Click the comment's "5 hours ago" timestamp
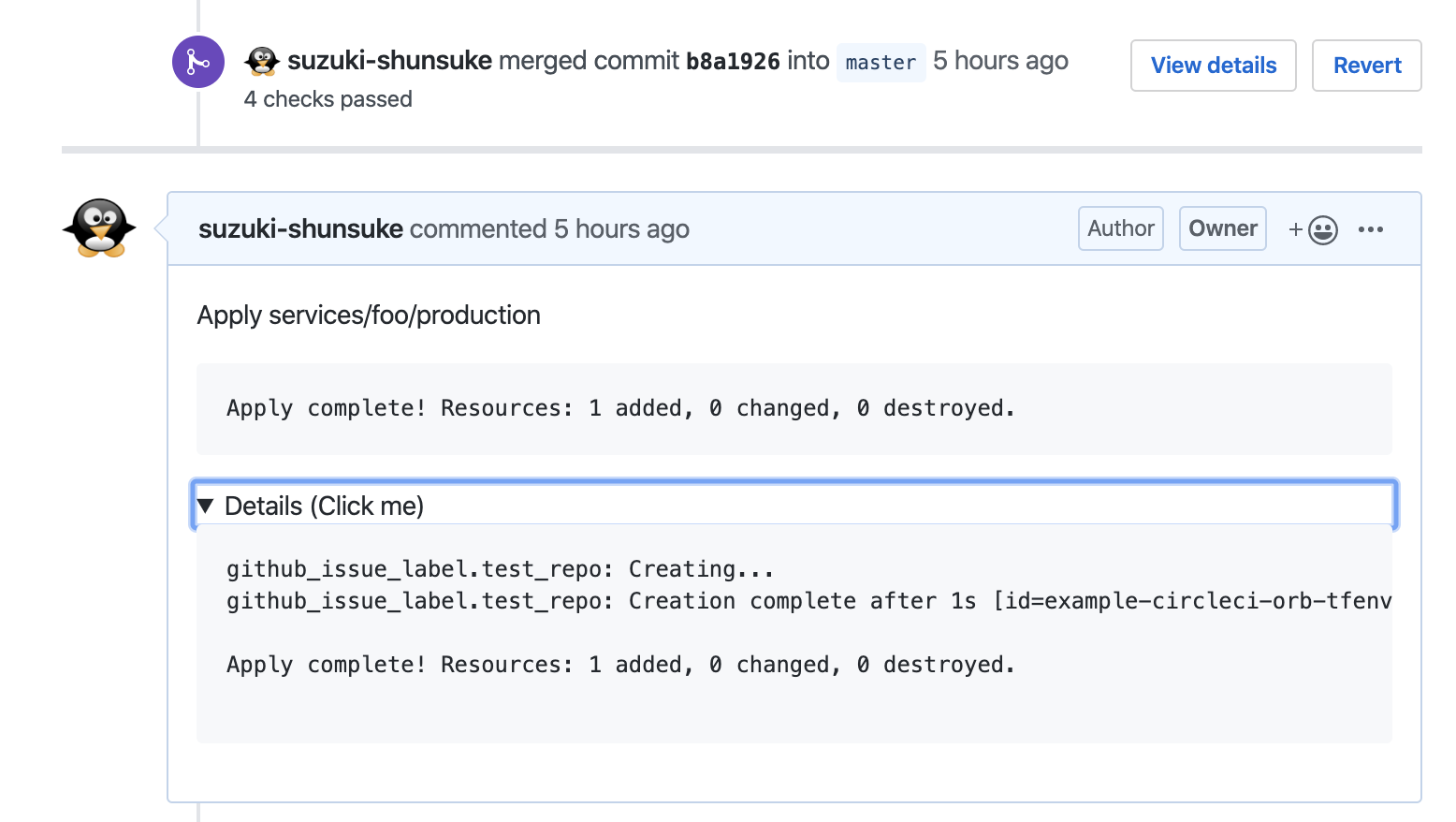1456x822 pixels. click(x=621, y=229)
